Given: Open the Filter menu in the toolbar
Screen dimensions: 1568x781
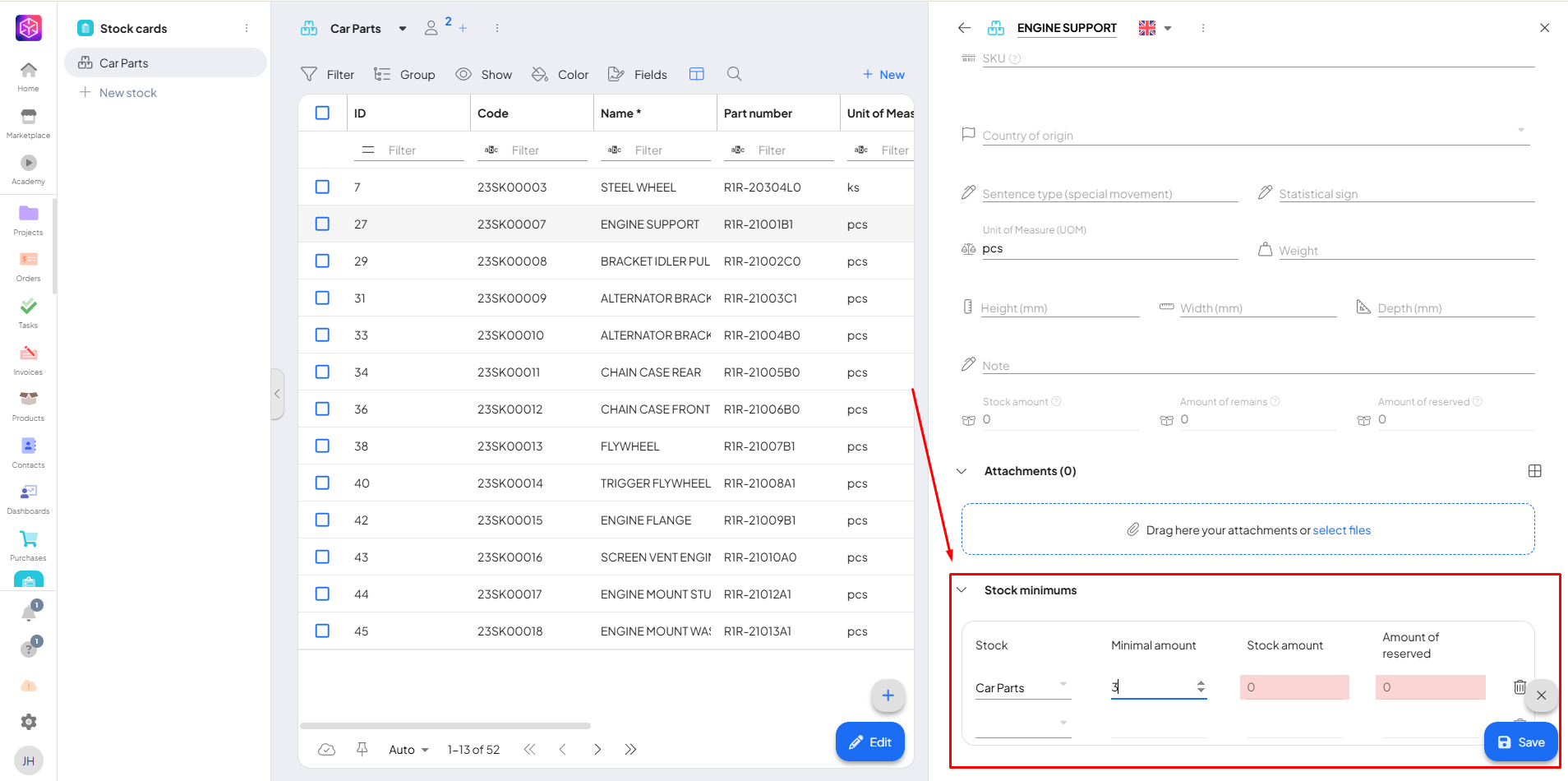Looking at the screenshot, I should (x=328, y=74).
